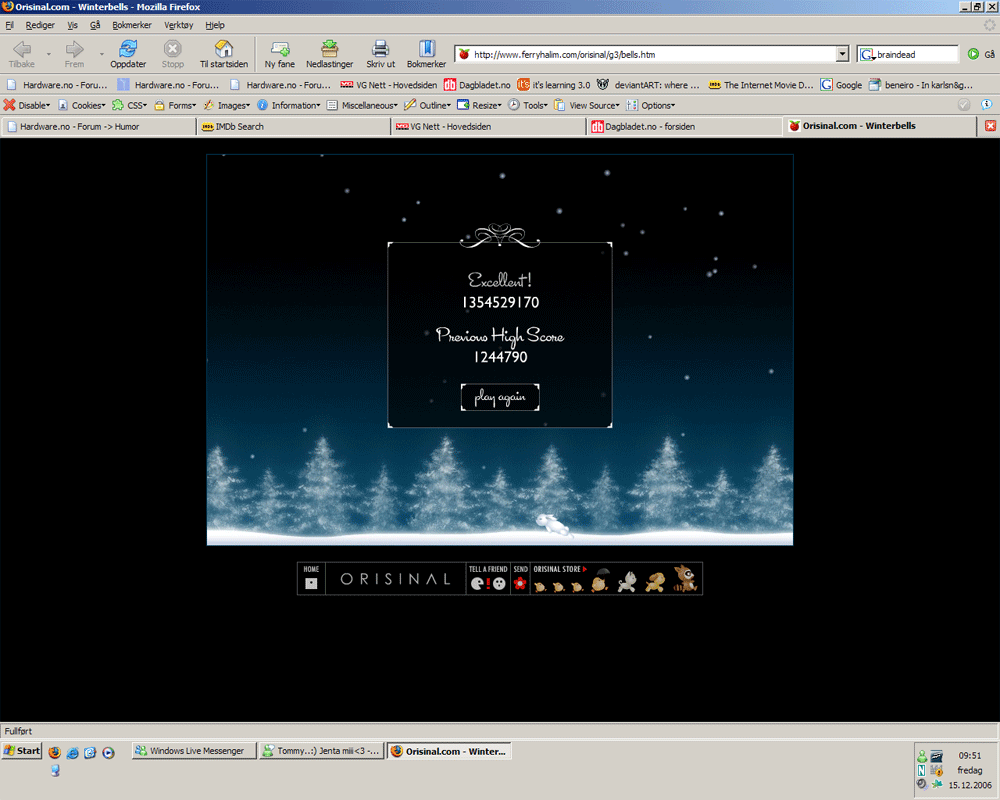Click running squirrel store icon
The height and width of the screenshot is (800, 1000).
tap(654, 582)
